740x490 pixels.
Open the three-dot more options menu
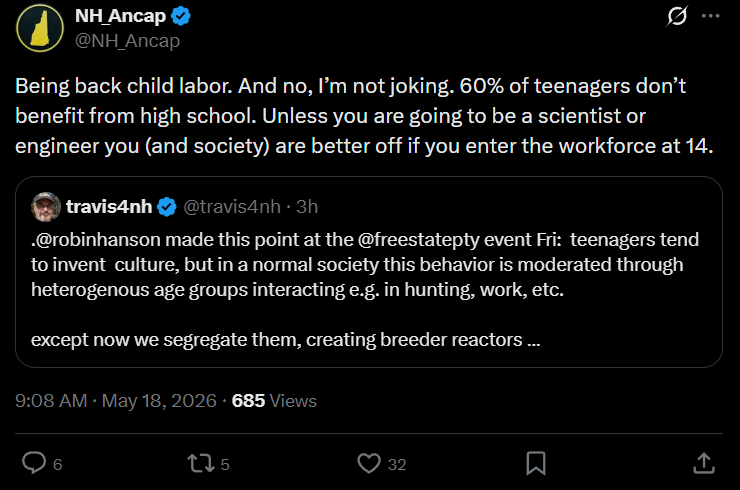(710, 16)
